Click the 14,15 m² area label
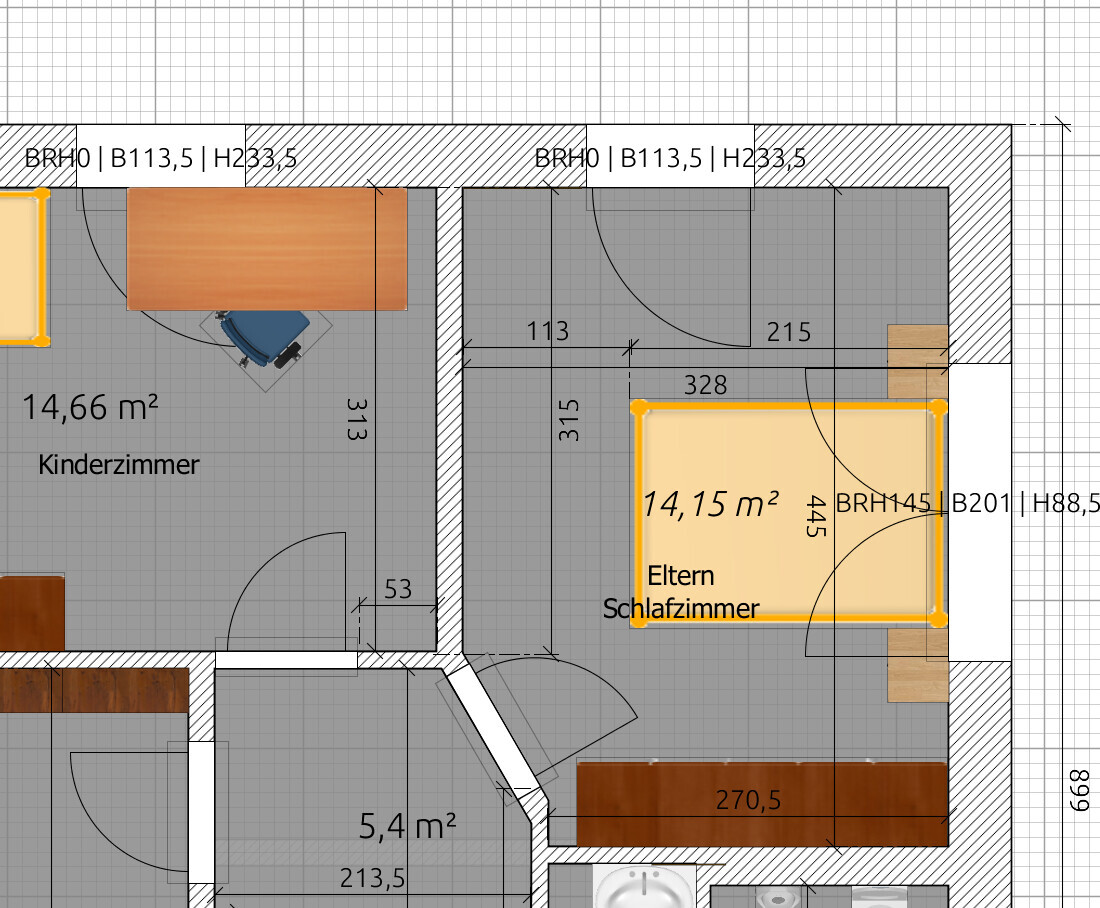This screenshot has width=1100, height=908. (709, 504)
